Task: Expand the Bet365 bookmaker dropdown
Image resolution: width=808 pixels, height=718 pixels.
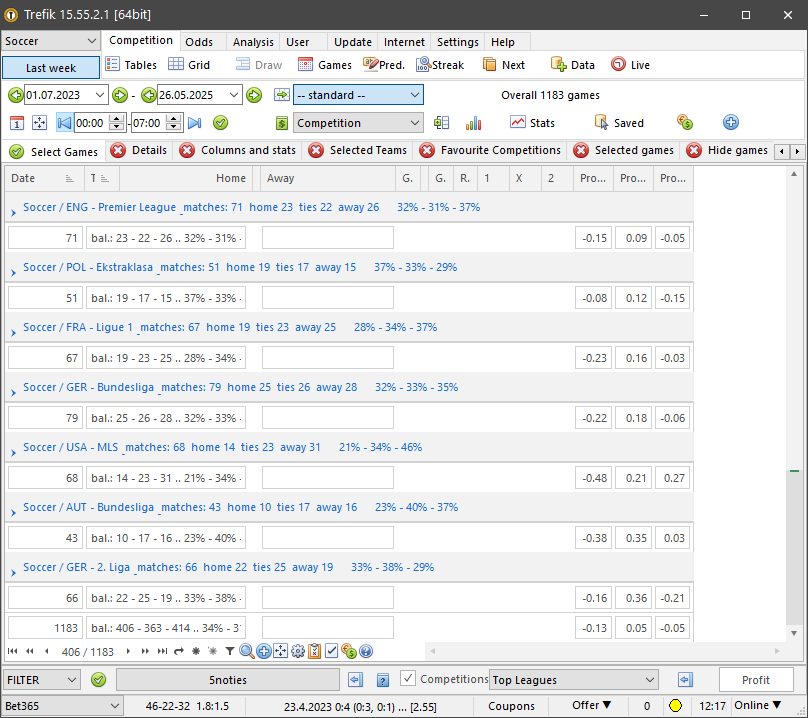Action: 66,706
